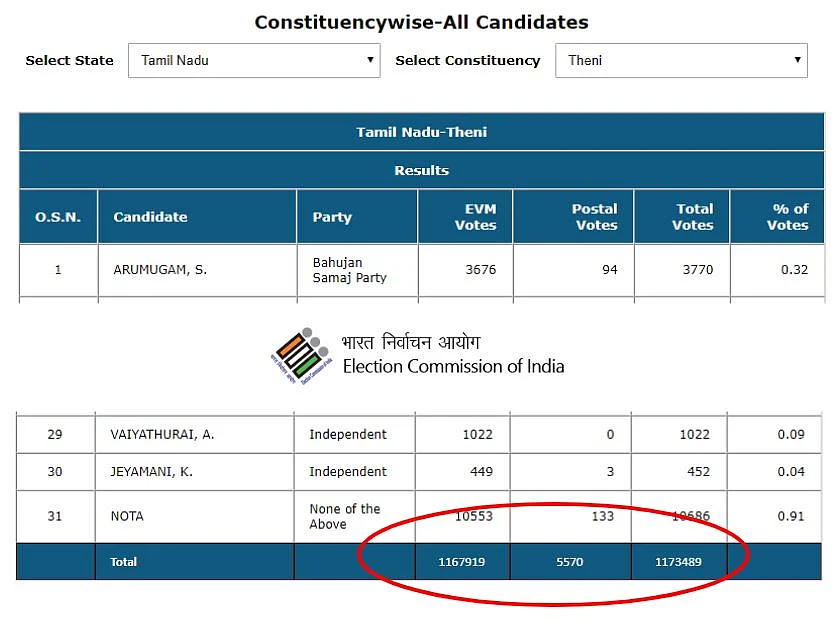This screenshot has height=640, width=833.
Task: Click the Tamil Nadu-Theni table title
Action: [x=422, y=132]
